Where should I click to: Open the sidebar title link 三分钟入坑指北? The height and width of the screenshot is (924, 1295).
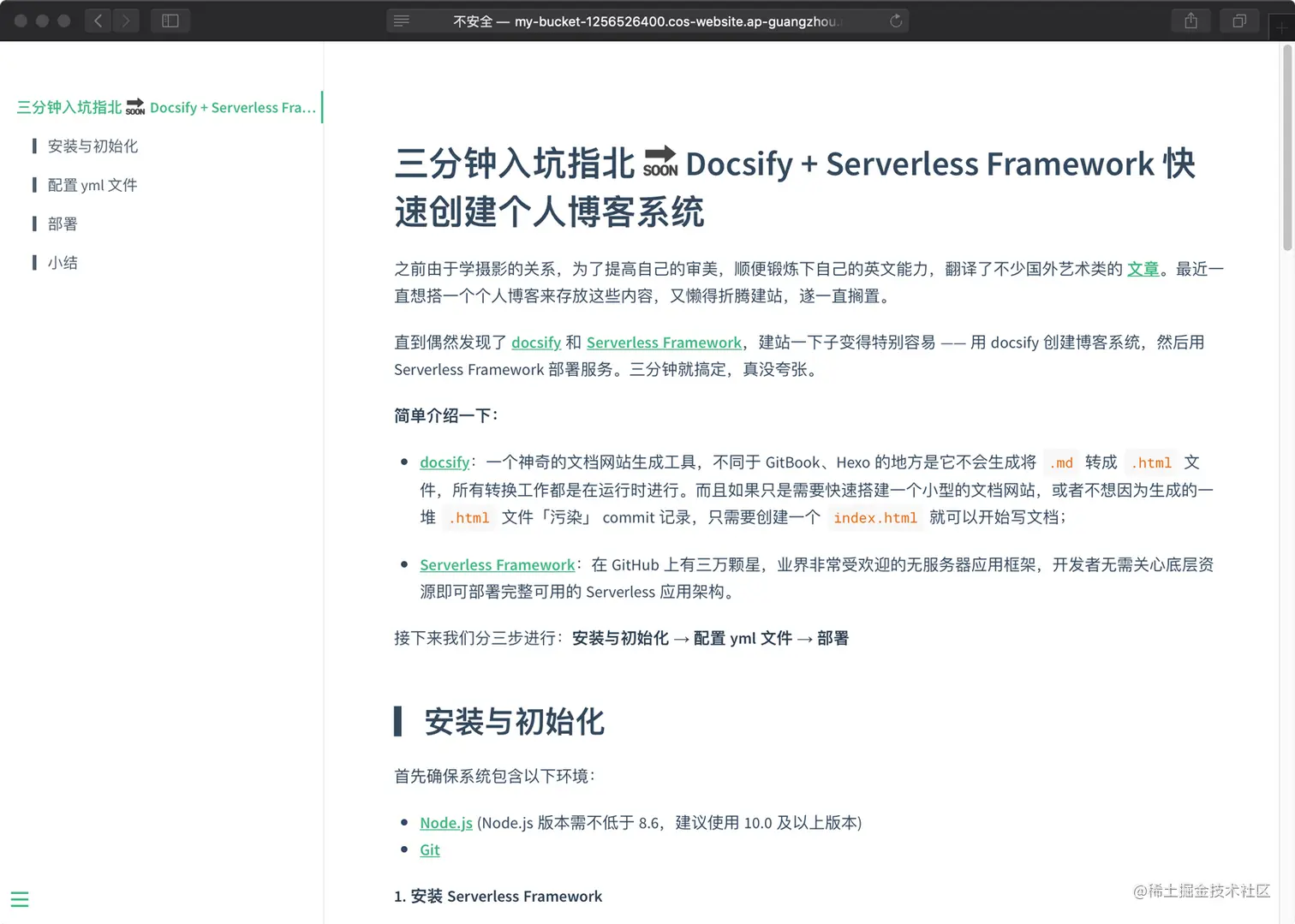point(166,107)
